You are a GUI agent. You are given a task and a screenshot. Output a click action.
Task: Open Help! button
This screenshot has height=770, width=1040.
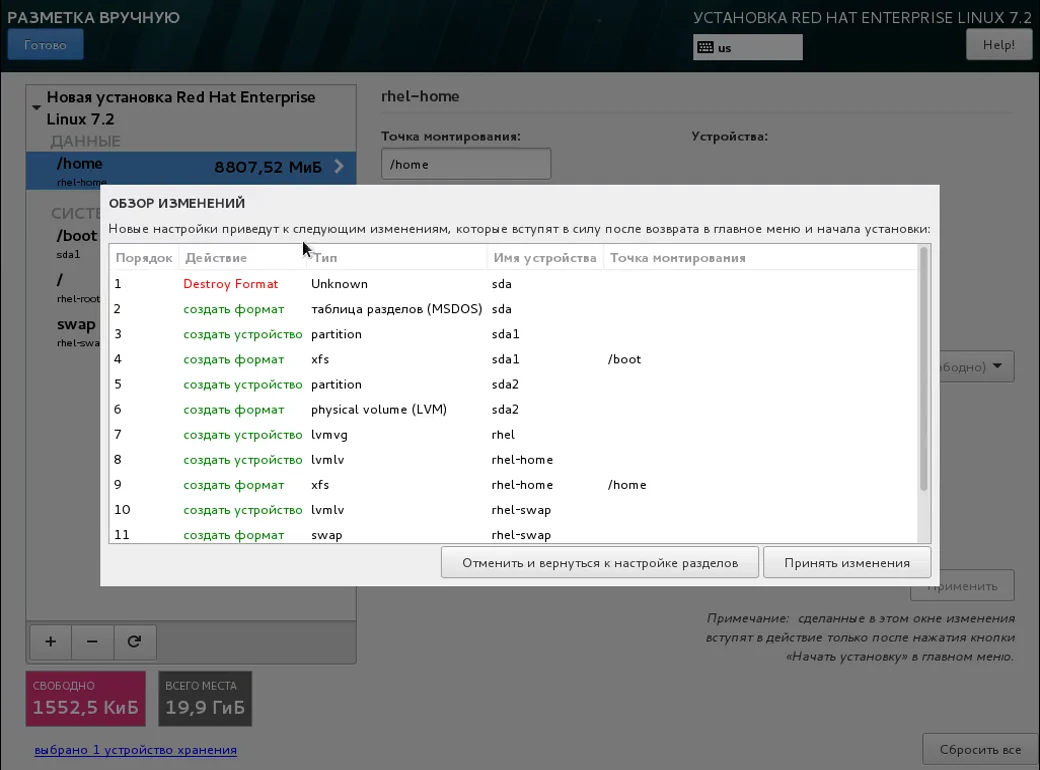[998, 44]
